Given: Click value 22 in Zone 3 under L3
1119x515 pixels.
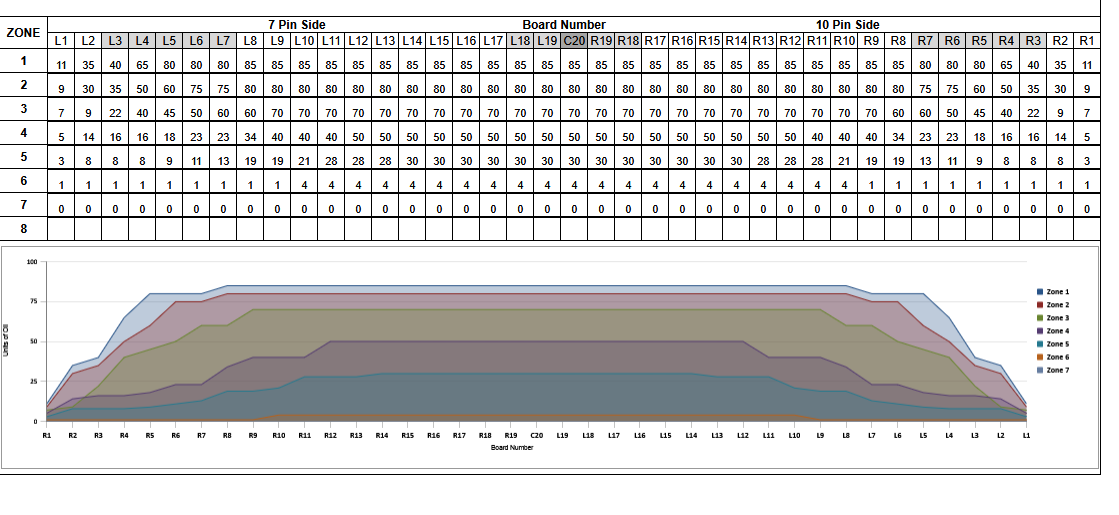Looking at the screenshot, I should pyautogui.click(x=116, y=113).
